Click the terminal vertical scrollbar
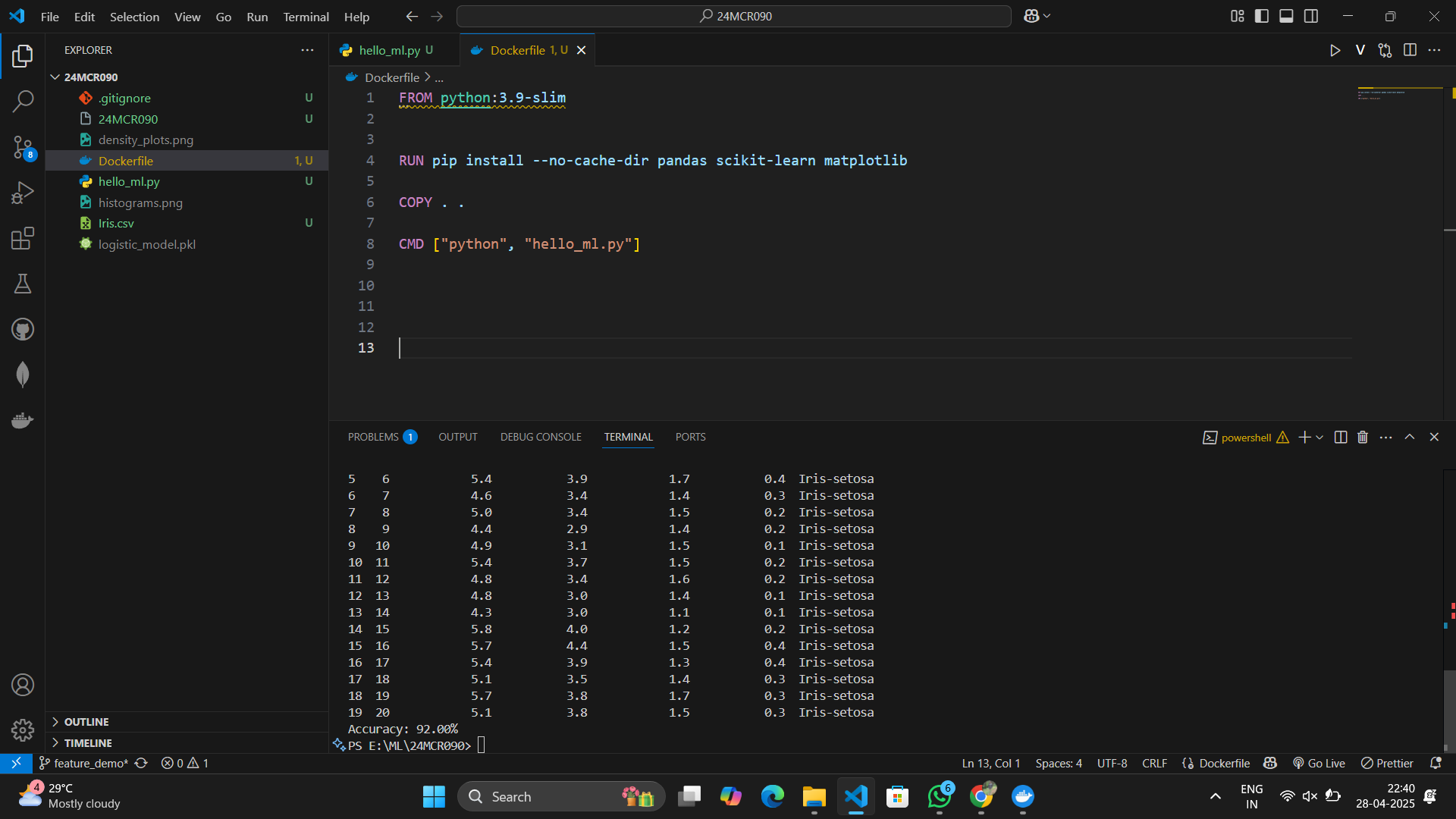1456x819 pixels. (x=1449, y=709)
